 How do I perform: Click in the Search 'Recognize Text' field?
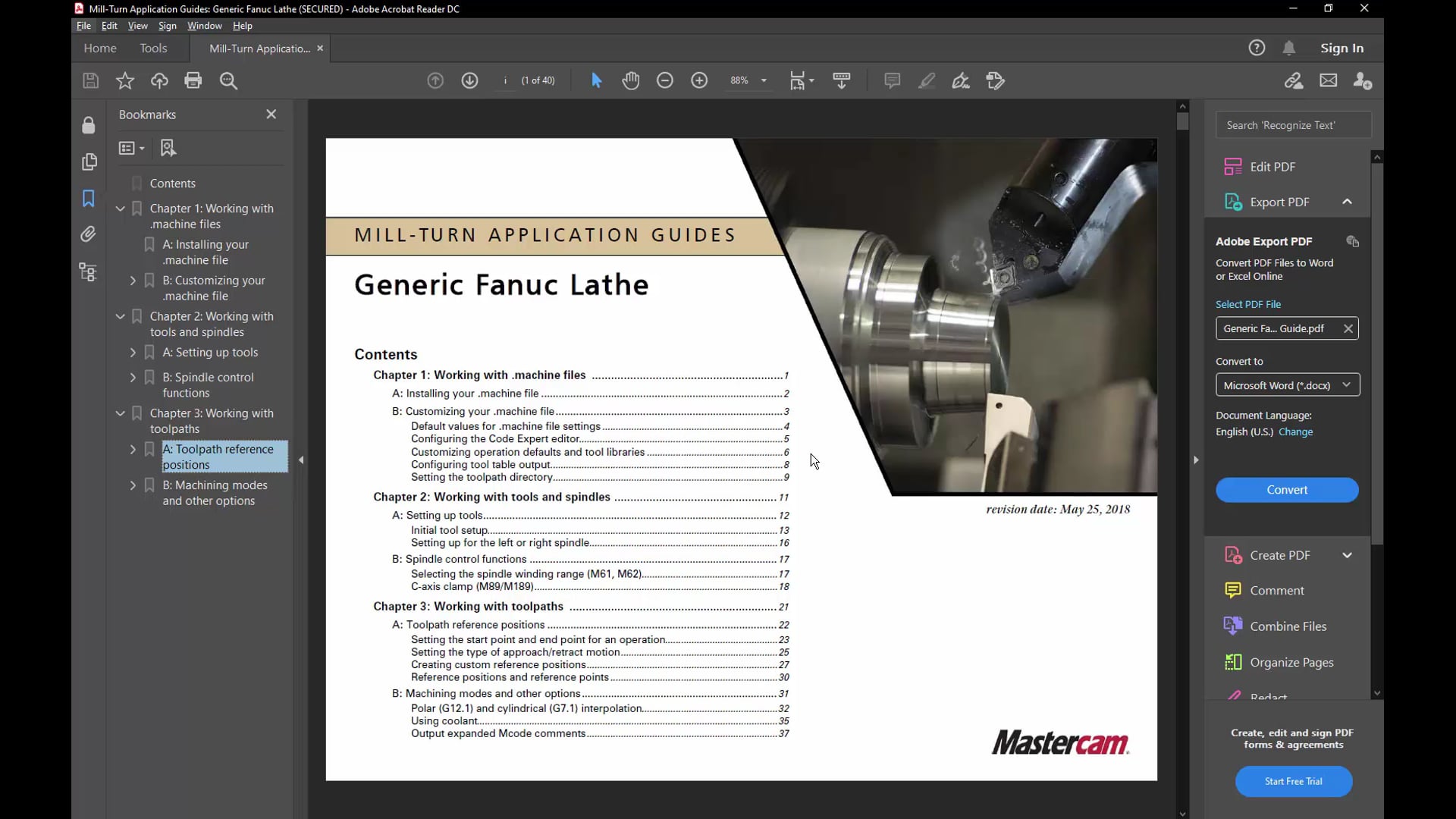[1294, 125]
